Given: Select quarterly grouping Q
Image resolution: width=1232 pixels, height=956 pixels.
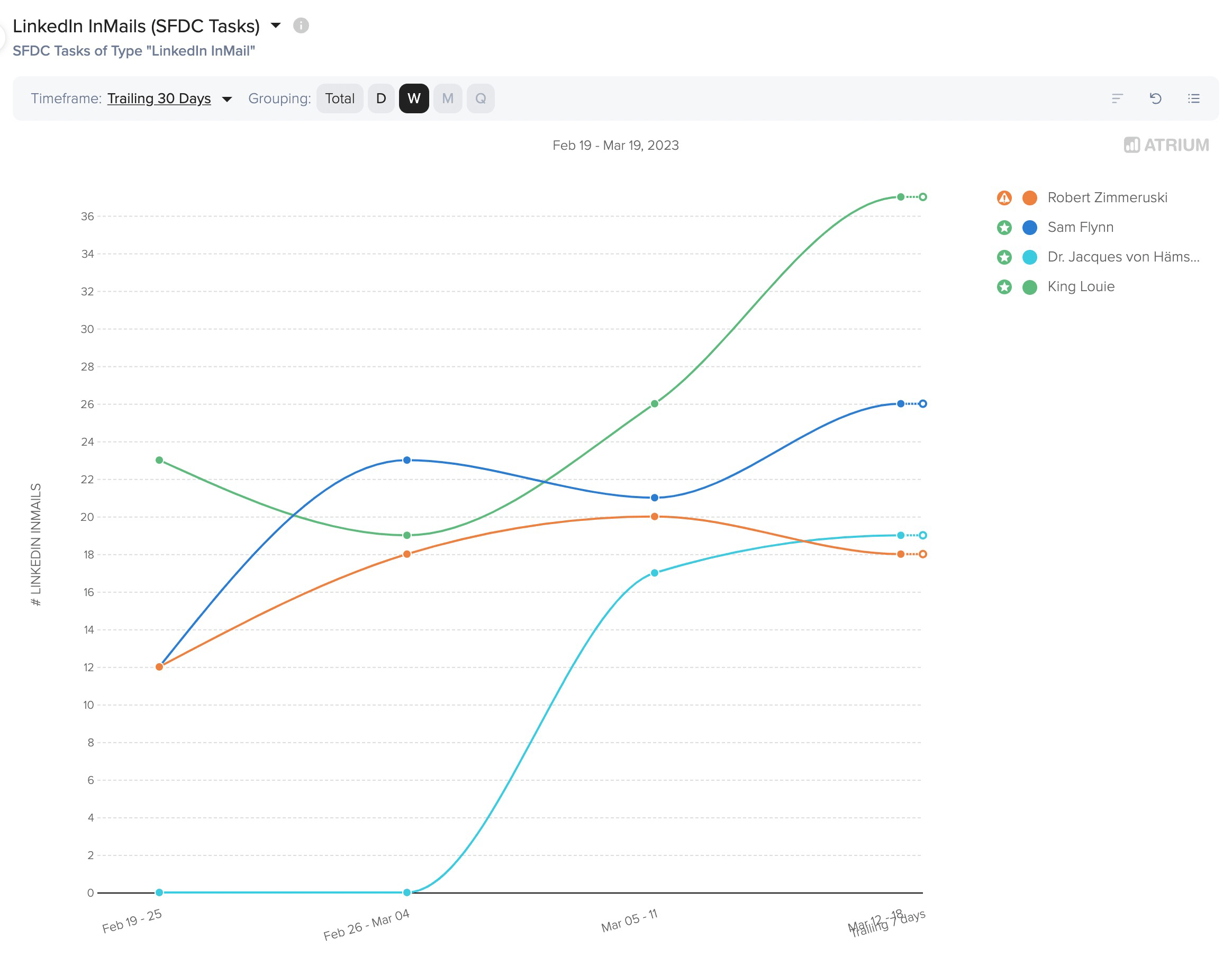Looking at the screenshot, I should coord(480,99).
